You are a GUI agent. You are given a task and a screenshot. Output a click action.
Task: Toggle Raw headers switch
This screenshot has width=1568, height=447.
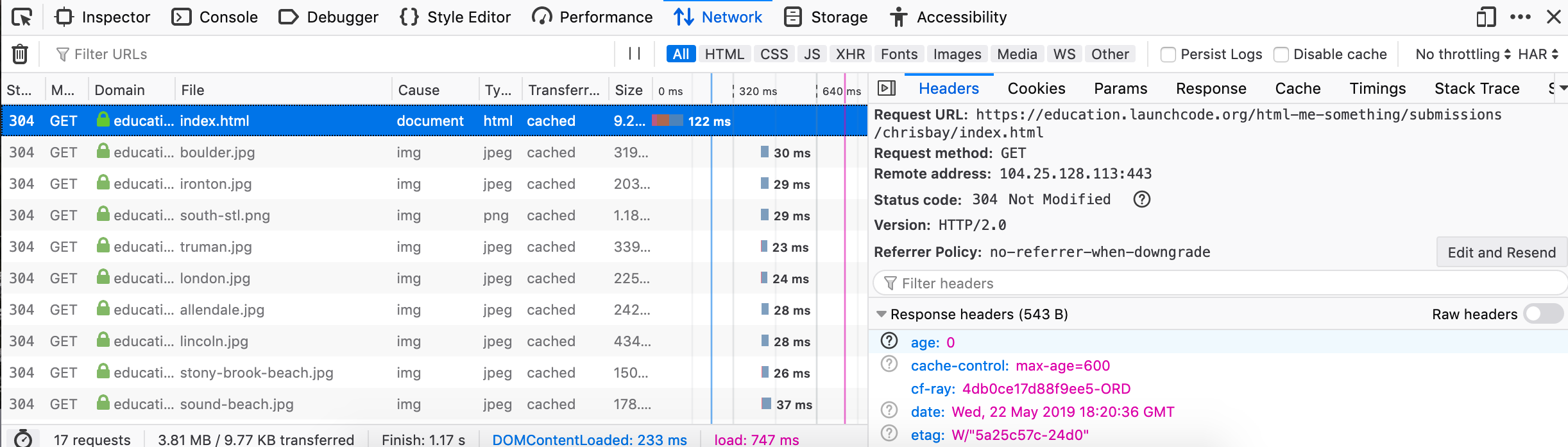(1544, 314)
